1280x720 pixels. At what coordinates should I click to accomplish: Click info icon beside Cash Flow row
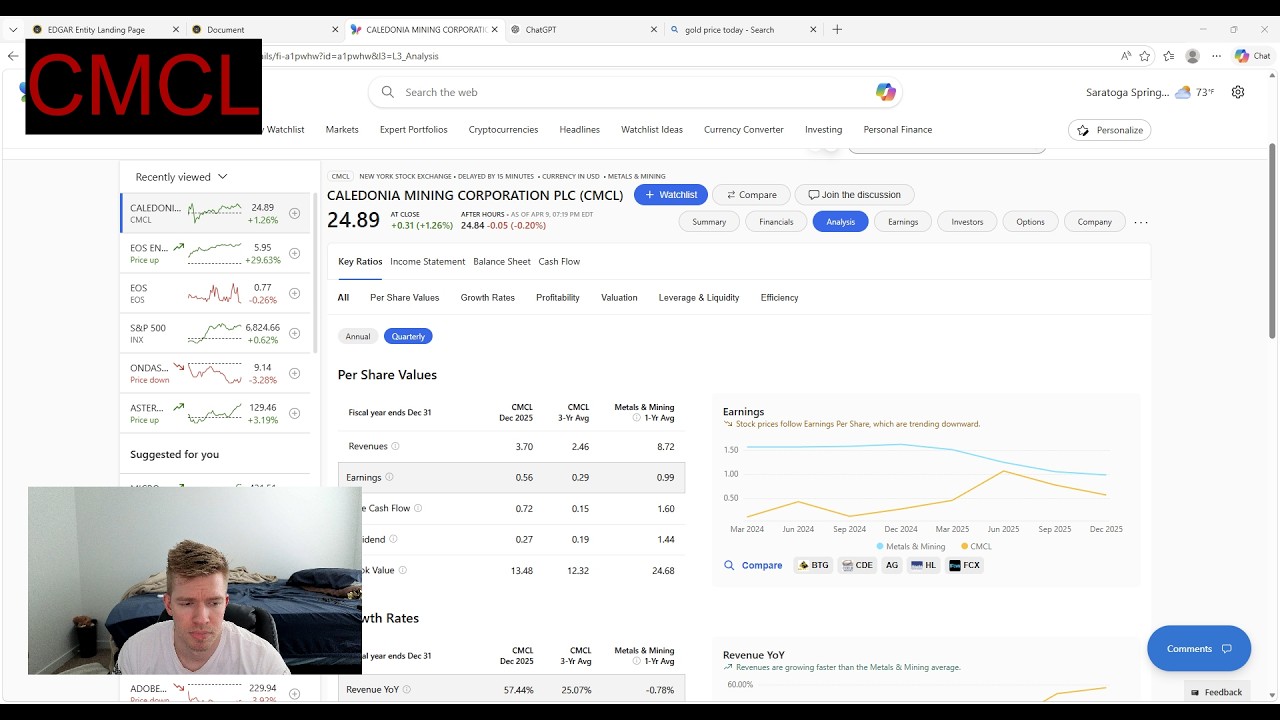click(418, 508)
